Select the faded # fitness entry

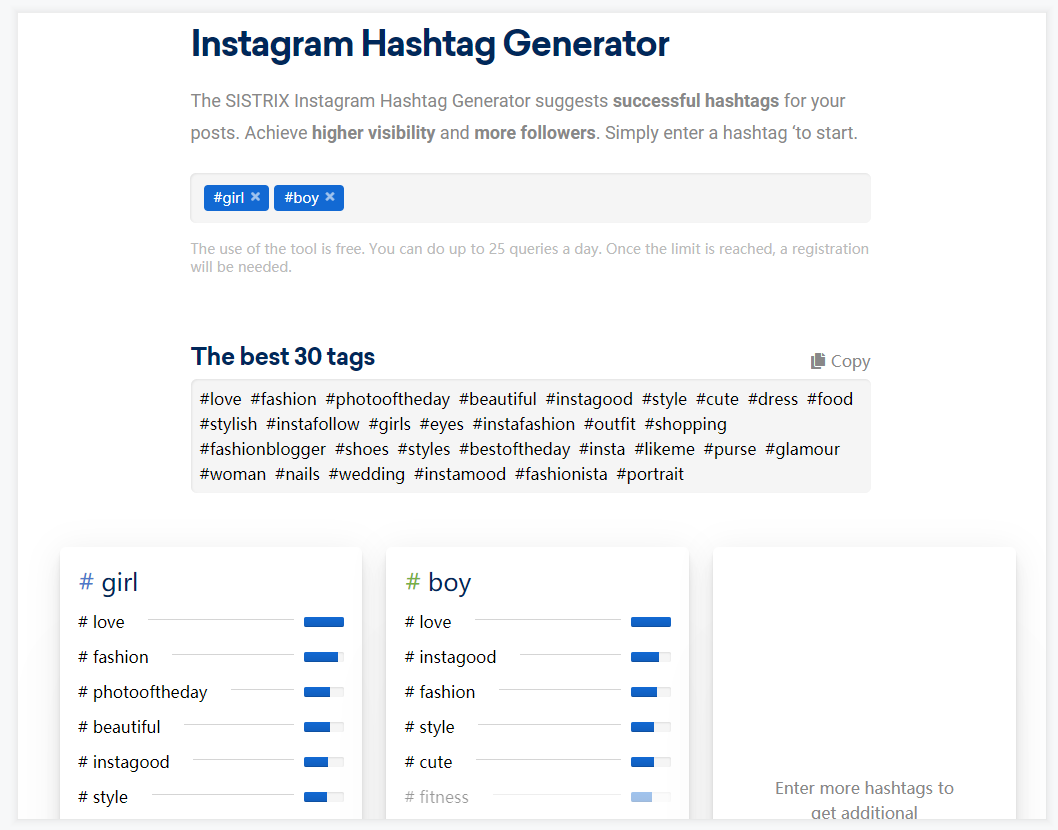pyautogui.click(x=437, y=798)
